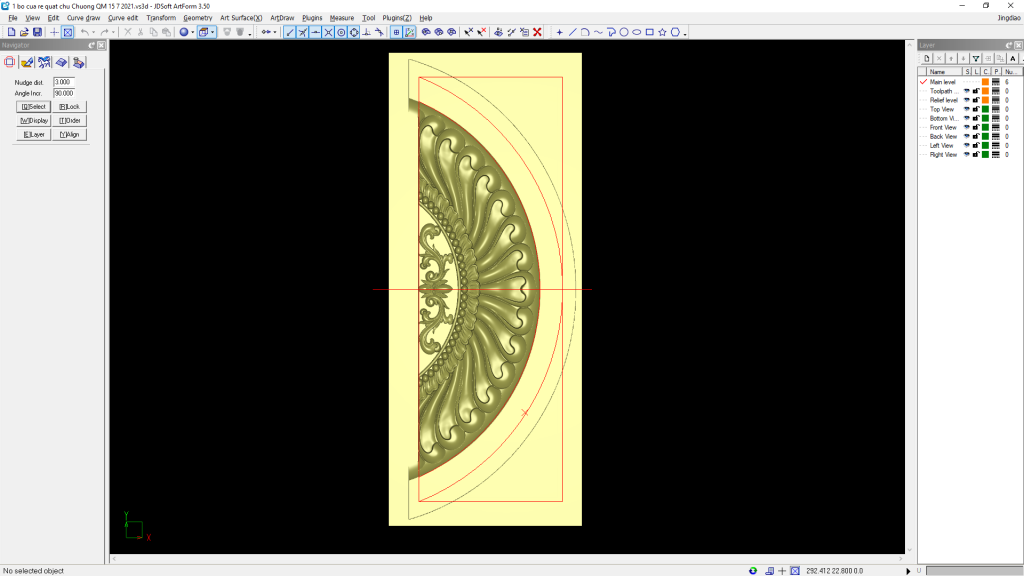Image resolution: width=1024 pixels, height=576 pixels.
Task: Expand the drawing tools overflow arrow
Action: tap(685, 33)
